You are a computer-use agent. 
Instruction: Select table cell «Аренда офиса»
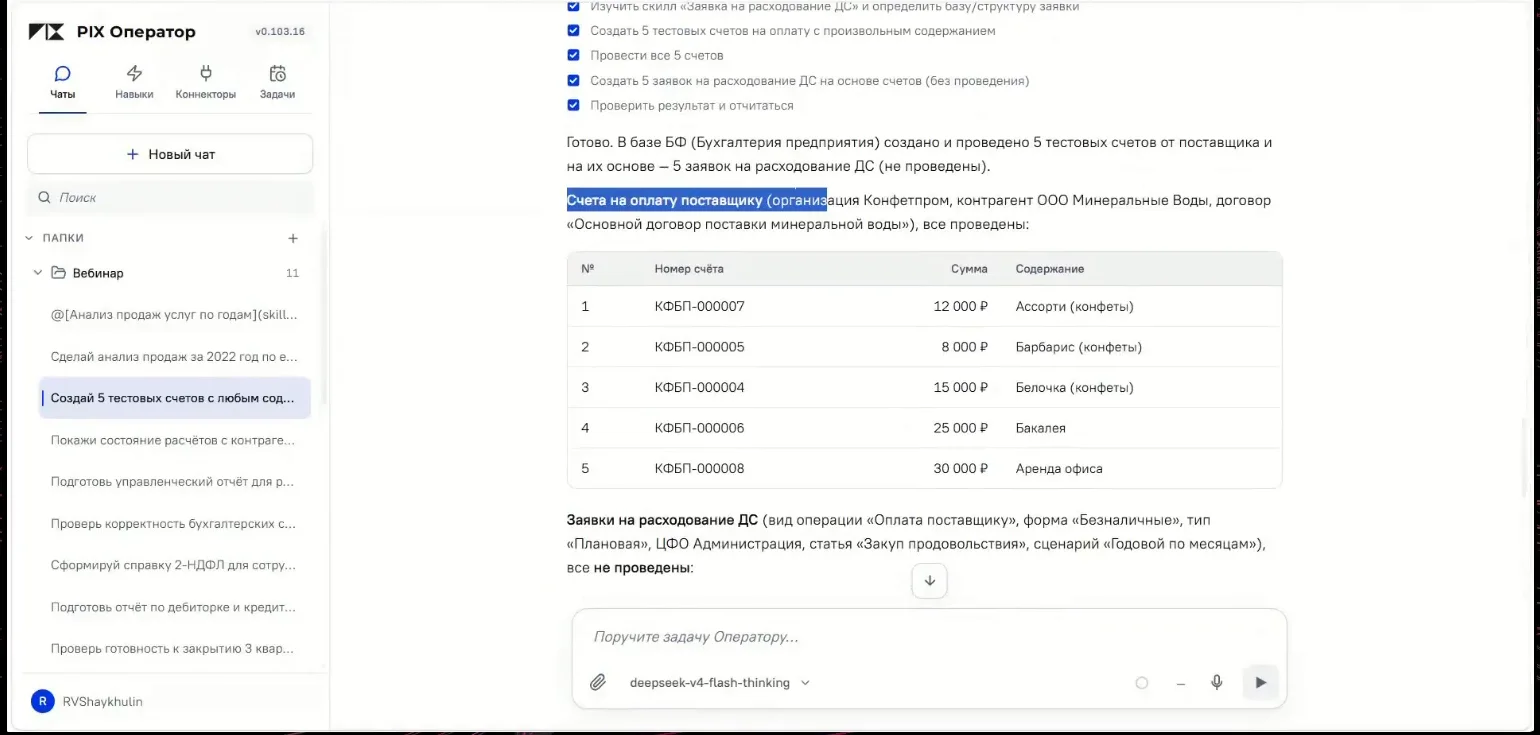coord(1059,468)
